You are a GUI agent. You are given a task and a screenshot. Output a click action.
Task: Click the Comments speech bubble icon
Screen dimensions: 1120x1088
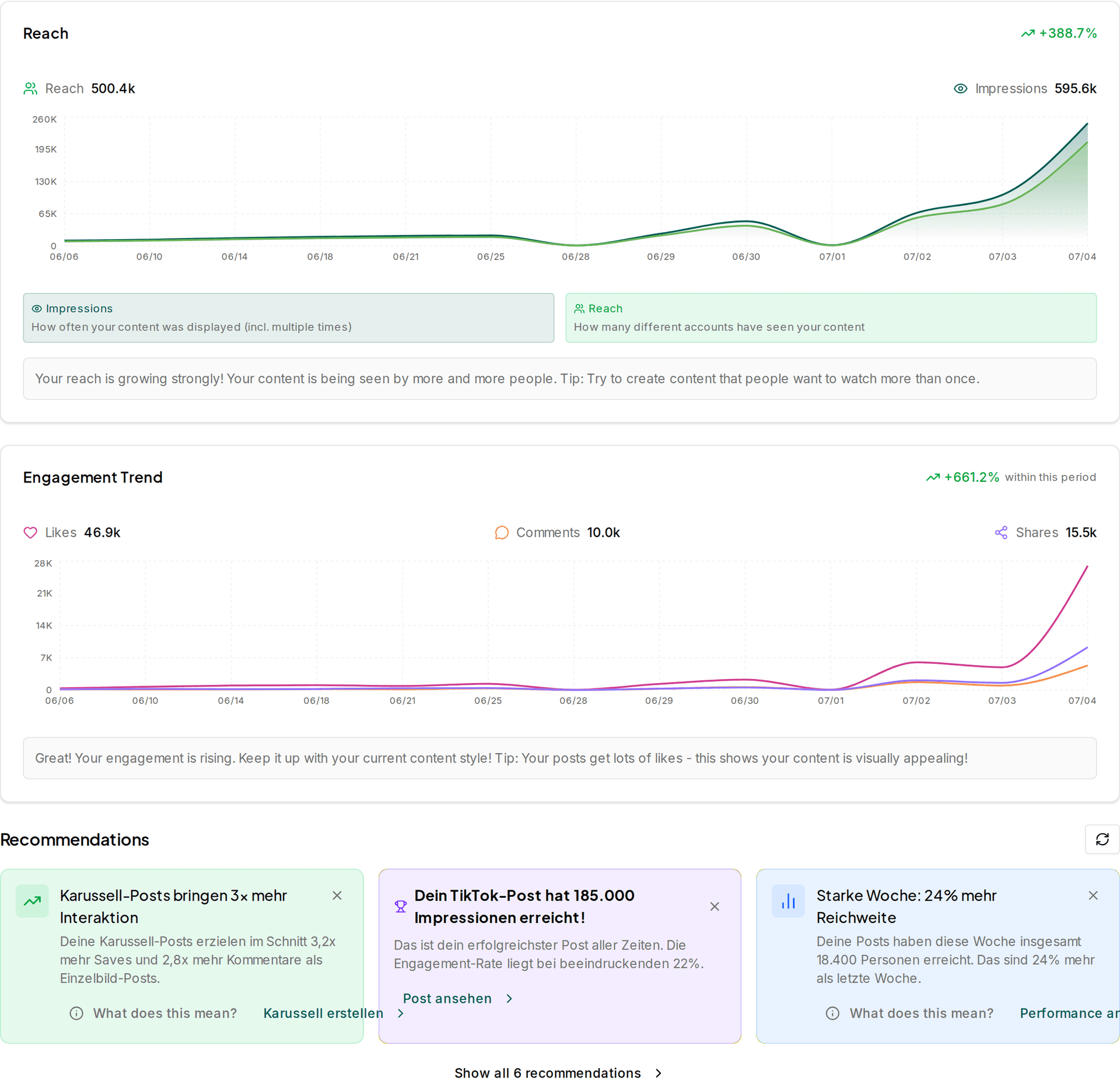(x=502, y=533)
